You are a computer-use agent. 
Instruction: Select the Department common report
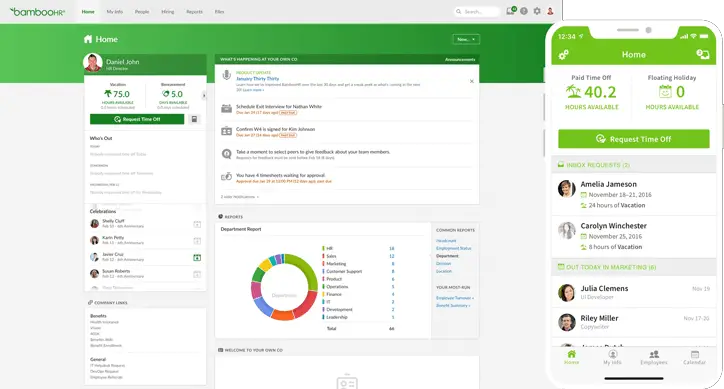click(x=447, y=256)
